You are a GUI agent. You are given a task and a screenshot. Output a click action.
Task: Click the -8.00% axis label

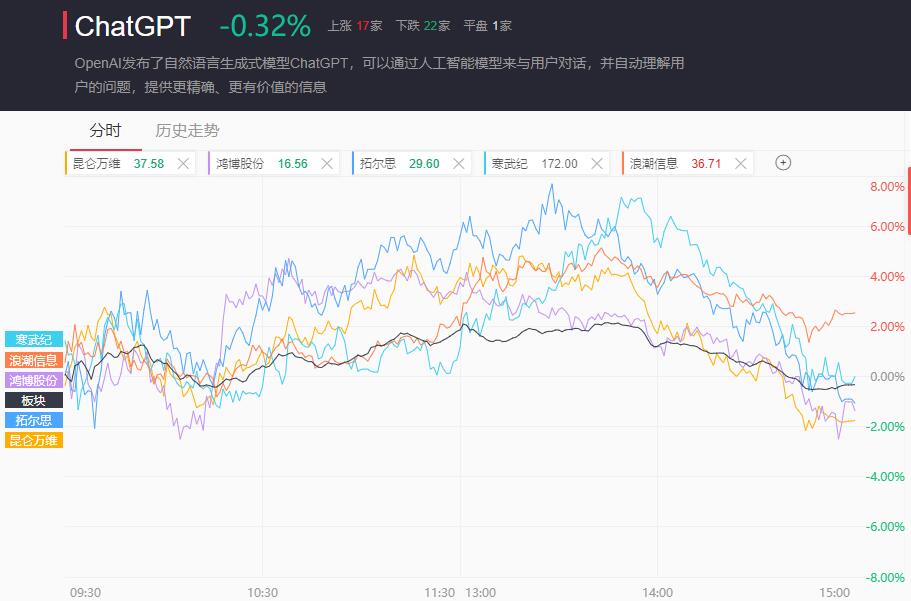tap(885, 578)
